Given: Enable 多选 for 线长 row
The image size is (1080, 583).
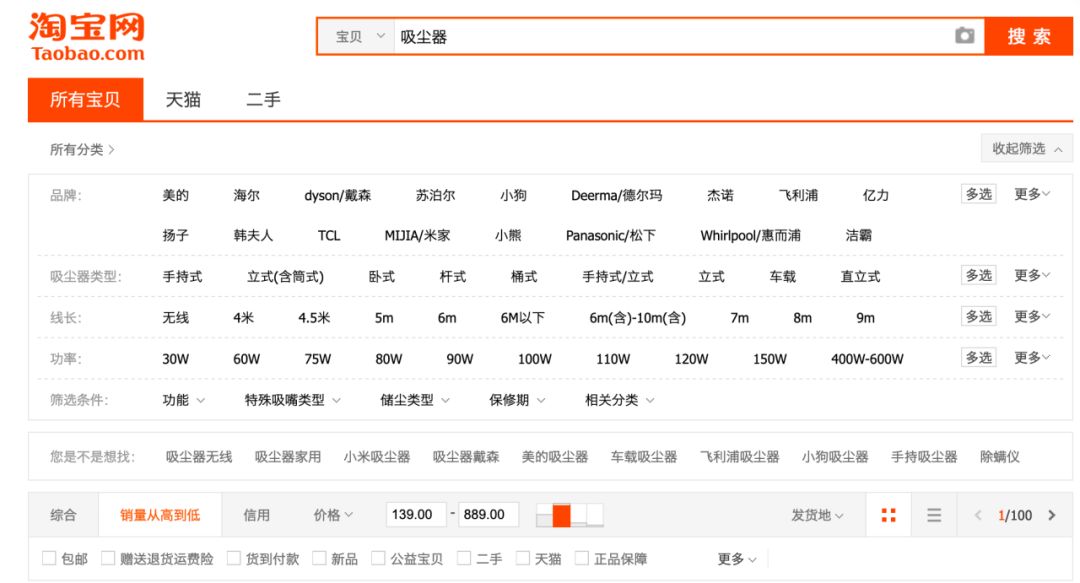Looking at the screenshot, I should 979,317.
